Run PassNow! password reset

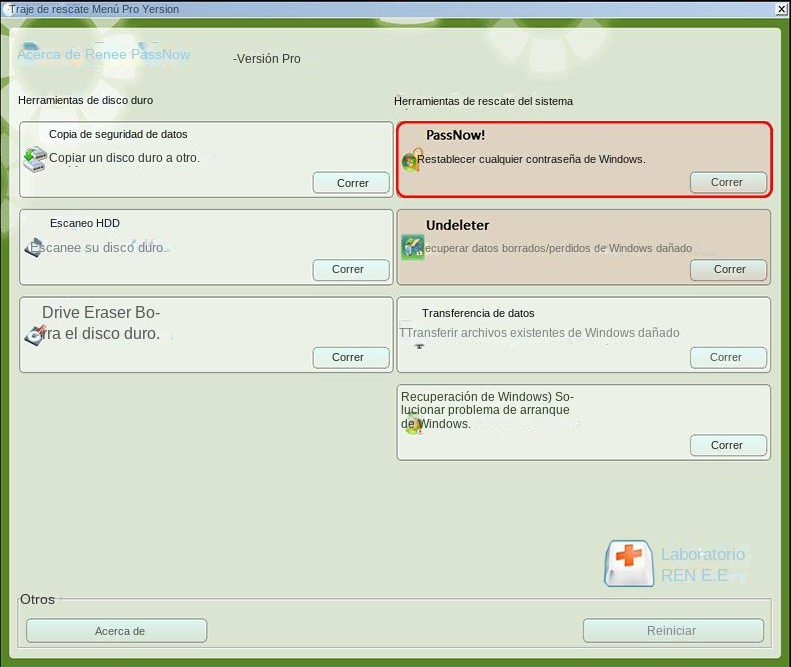click(x=728, y=182)
